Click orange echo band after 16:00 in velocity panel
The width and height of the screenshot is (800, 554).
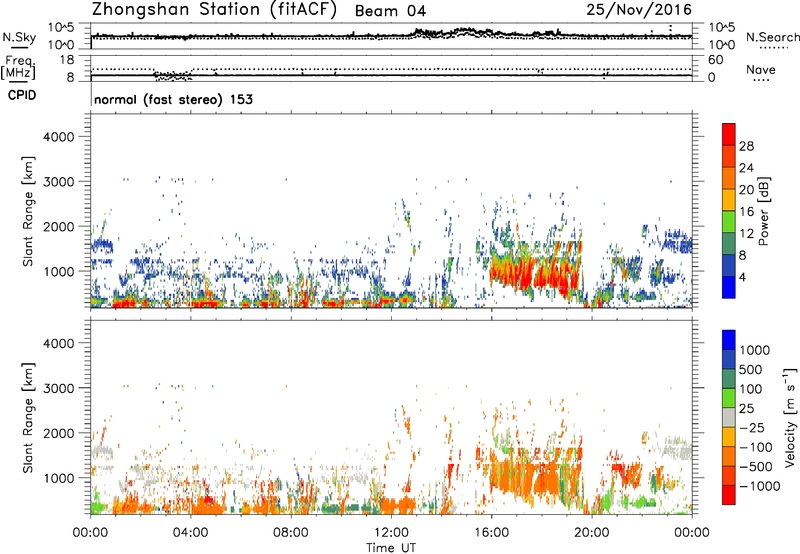536,480
